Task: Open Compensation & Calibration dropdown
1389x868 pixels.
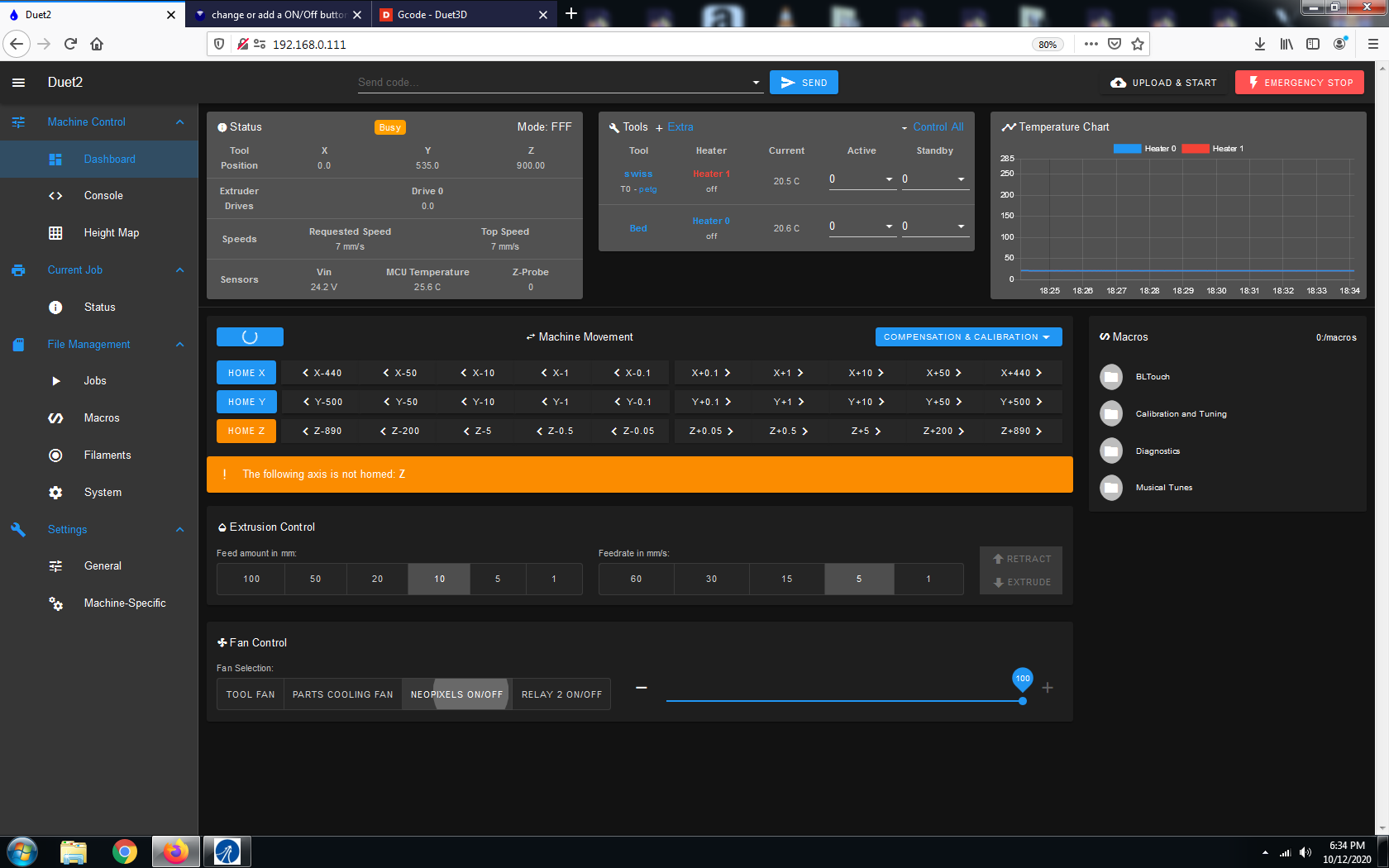Action: pos(968,336)
